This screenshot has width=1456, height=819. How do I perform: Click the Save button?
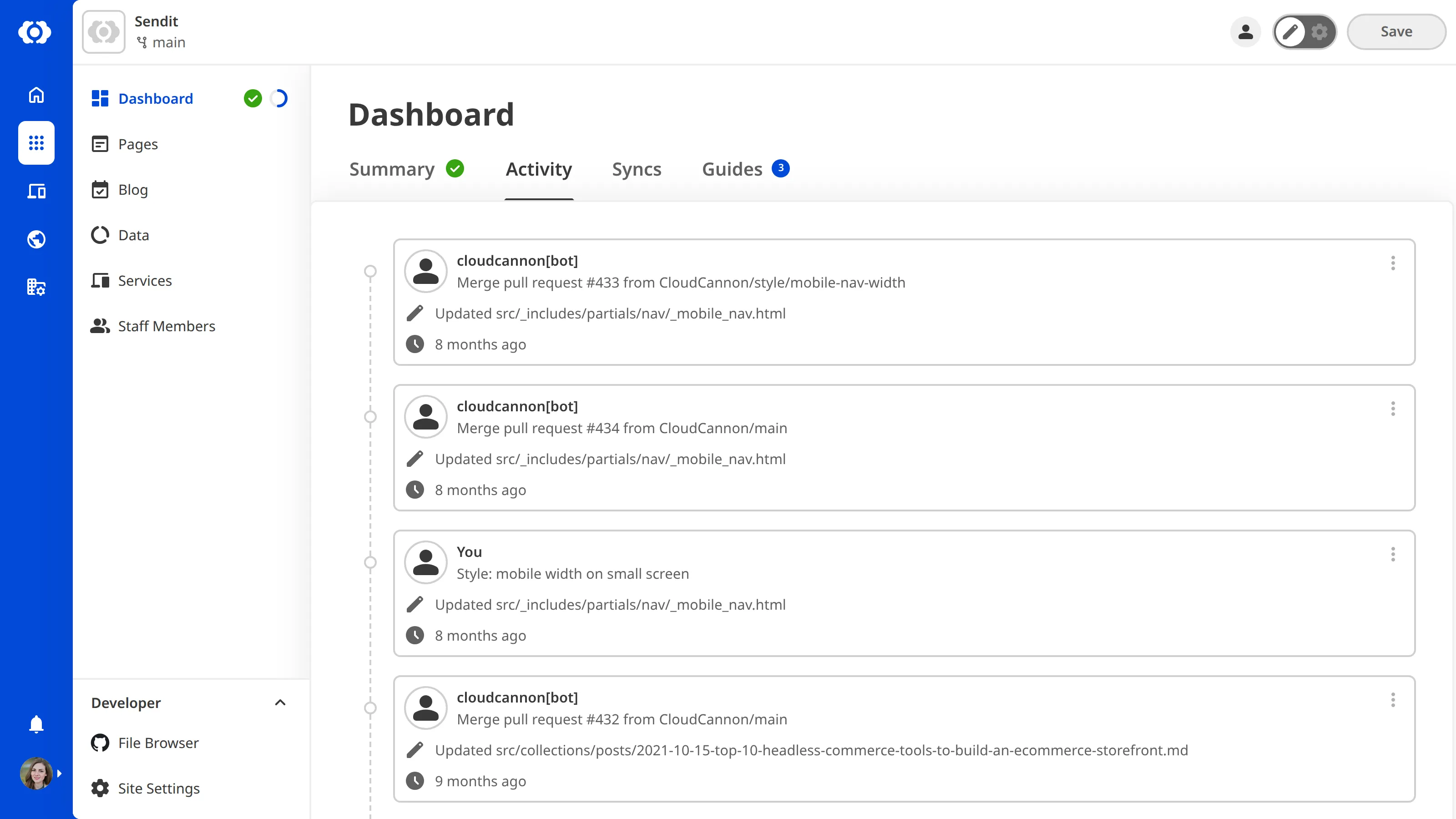coord(1396,31)
